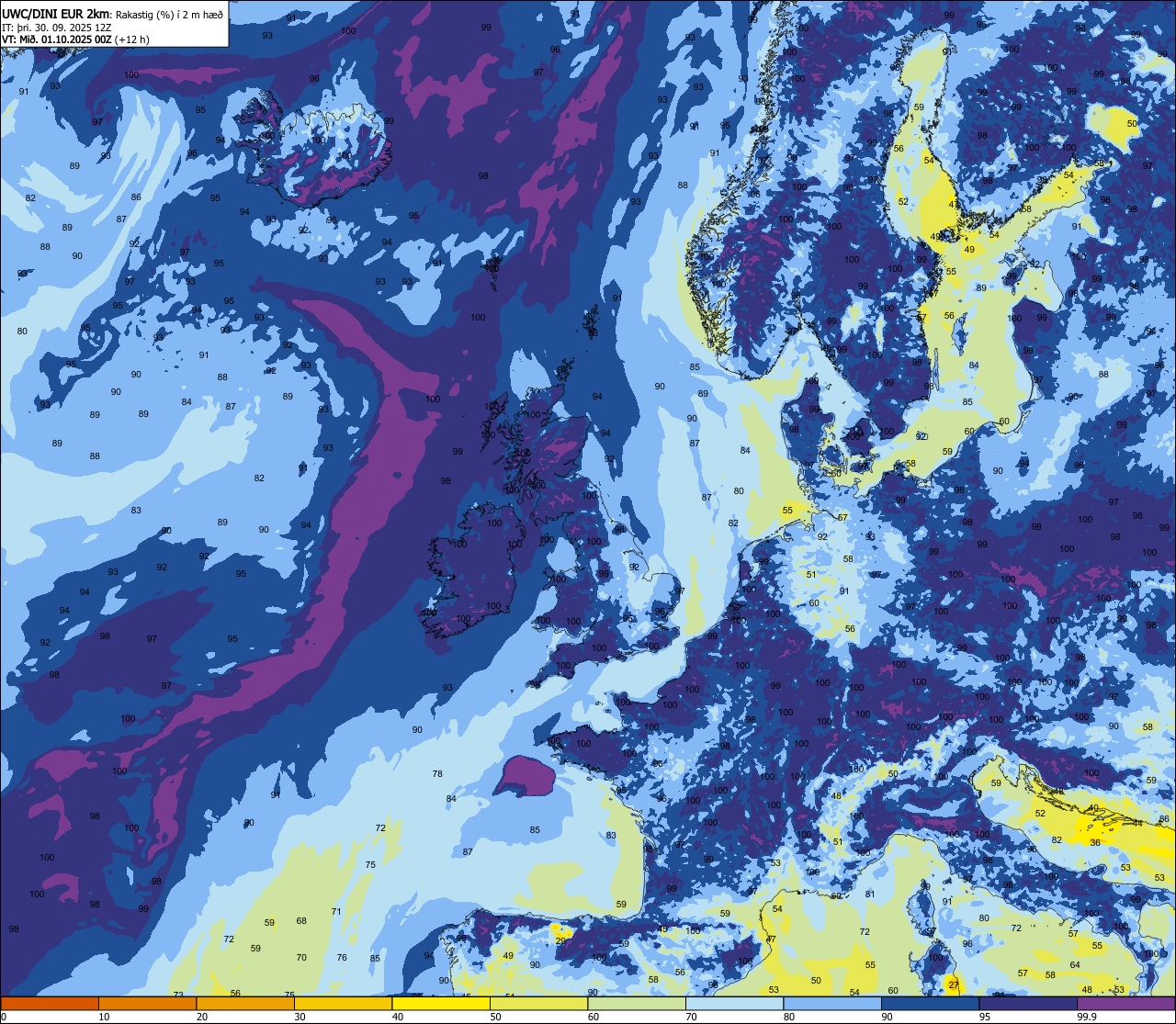Click the 'VT: Mið. 01.10.2025 00Z' line

click(57, 39)
